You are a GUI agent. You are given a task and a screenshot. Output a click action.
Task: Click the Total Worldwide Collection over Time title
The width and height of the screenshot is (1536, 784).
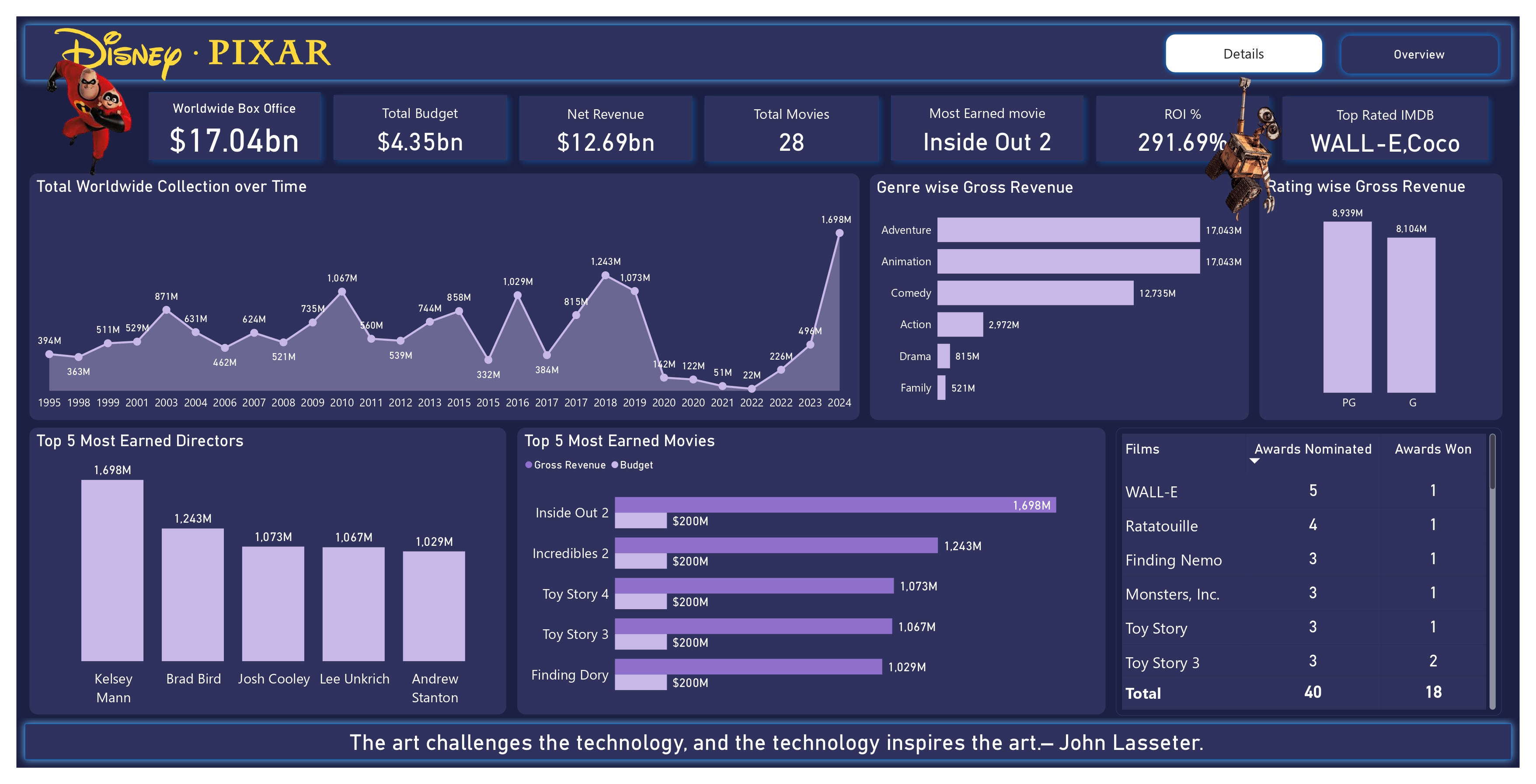[172, 187]
